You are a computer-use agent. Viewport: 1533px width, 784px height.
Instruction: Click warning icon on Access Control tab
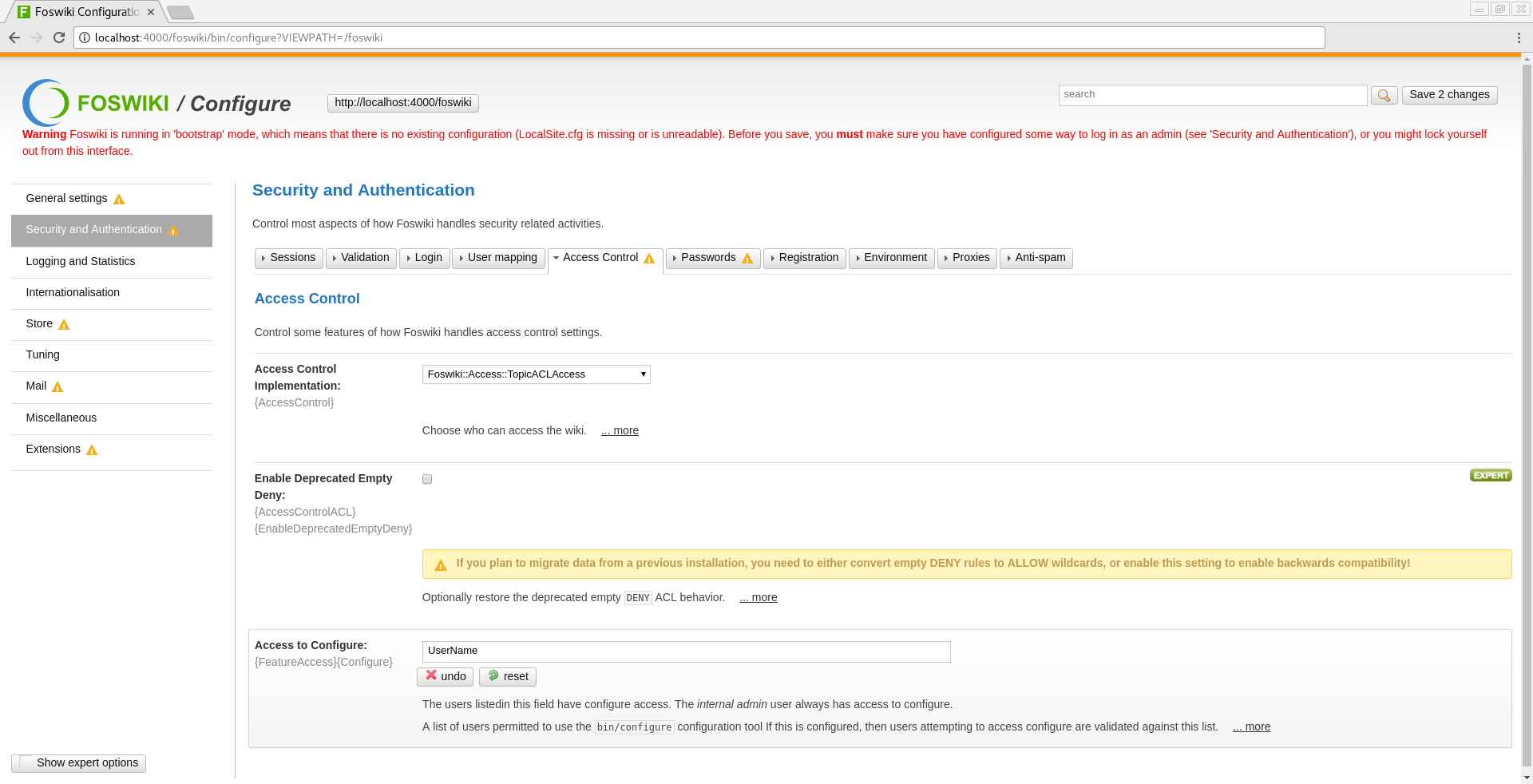[649, 258]
